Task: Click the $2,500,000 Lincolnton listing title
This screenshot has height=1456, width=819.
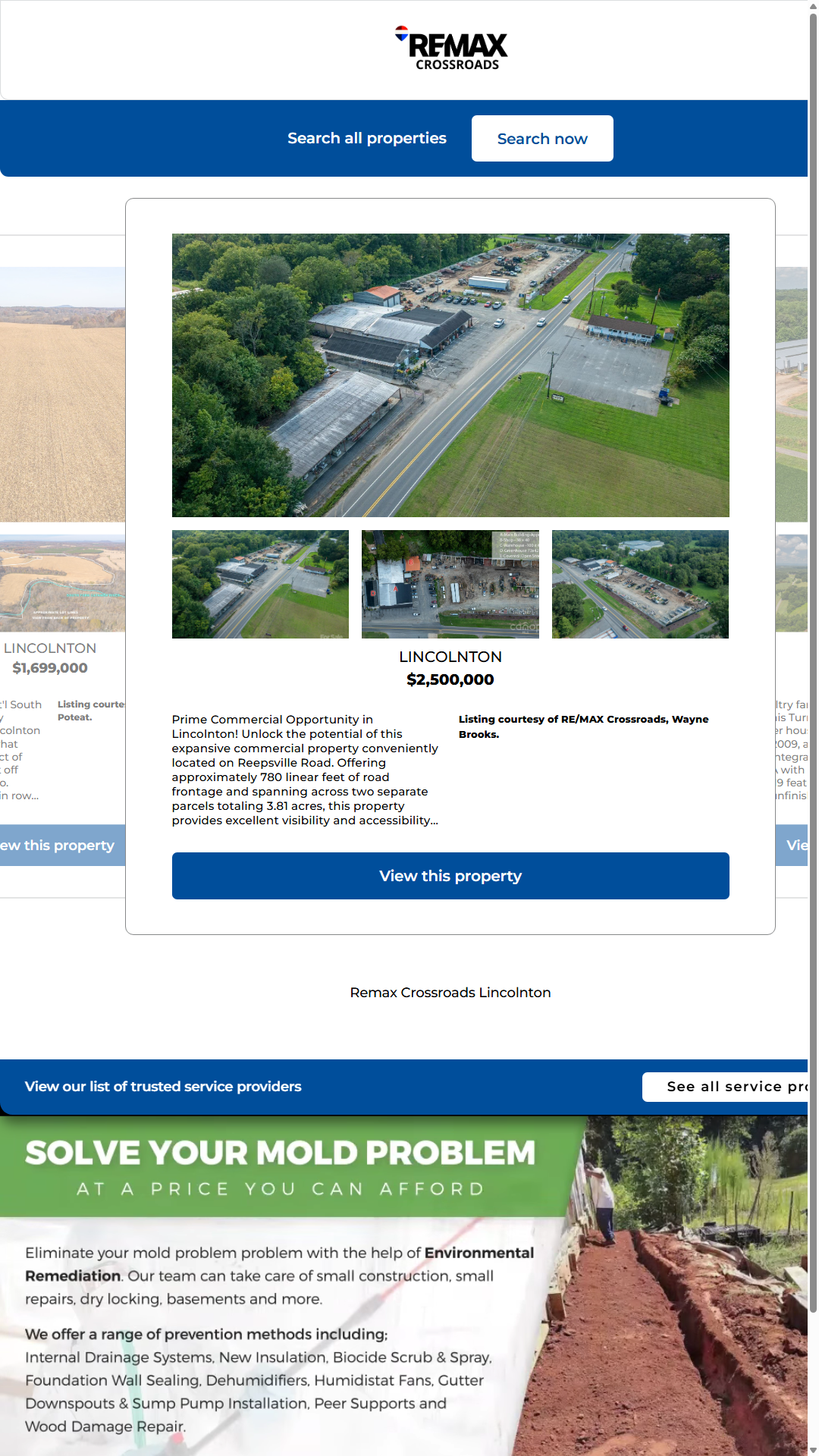Action: [450, 668]
